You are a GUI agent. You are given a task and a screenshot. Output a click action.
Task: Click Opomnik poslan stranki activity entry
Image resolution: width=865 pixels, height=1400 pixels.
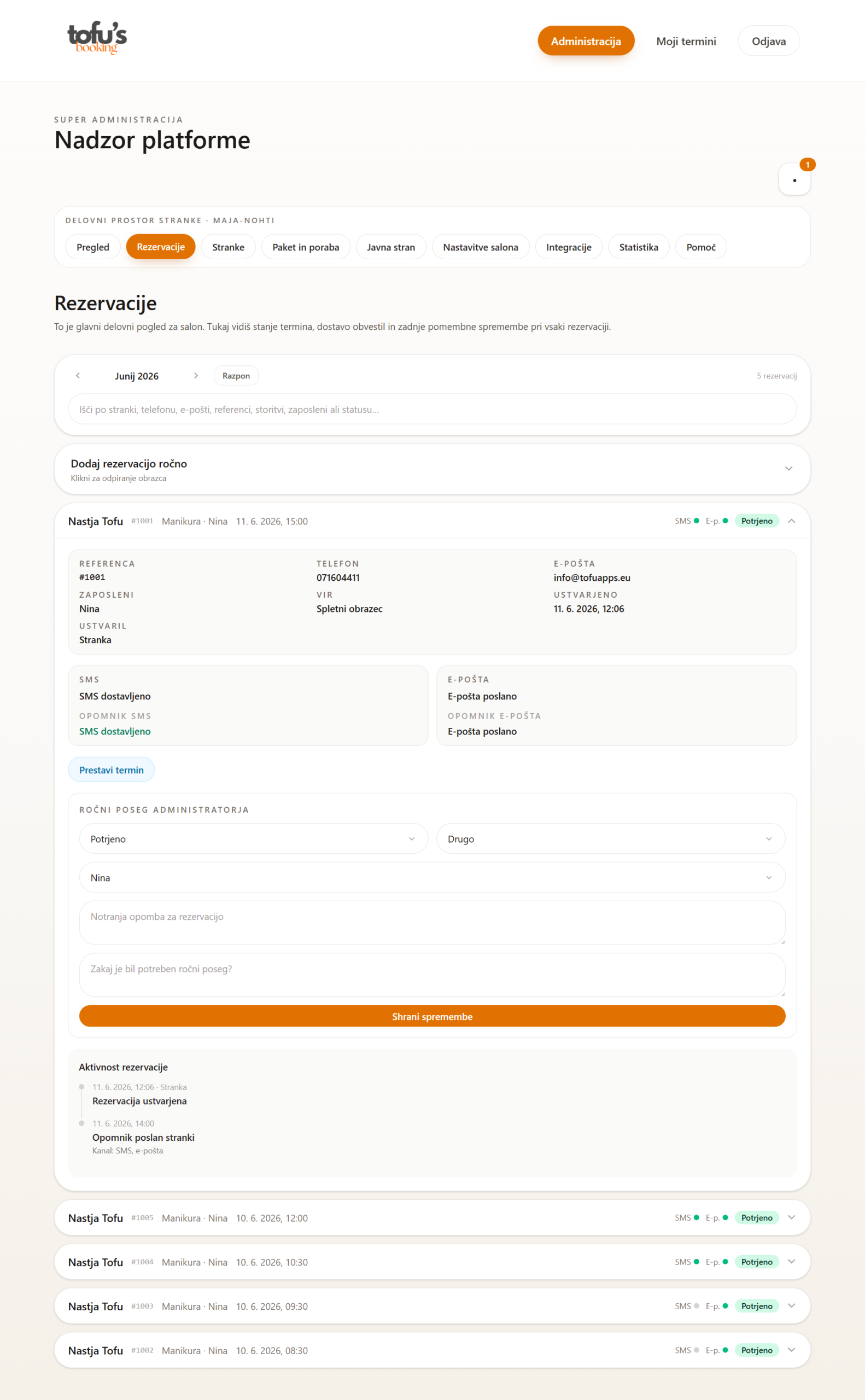[143, 1137]
